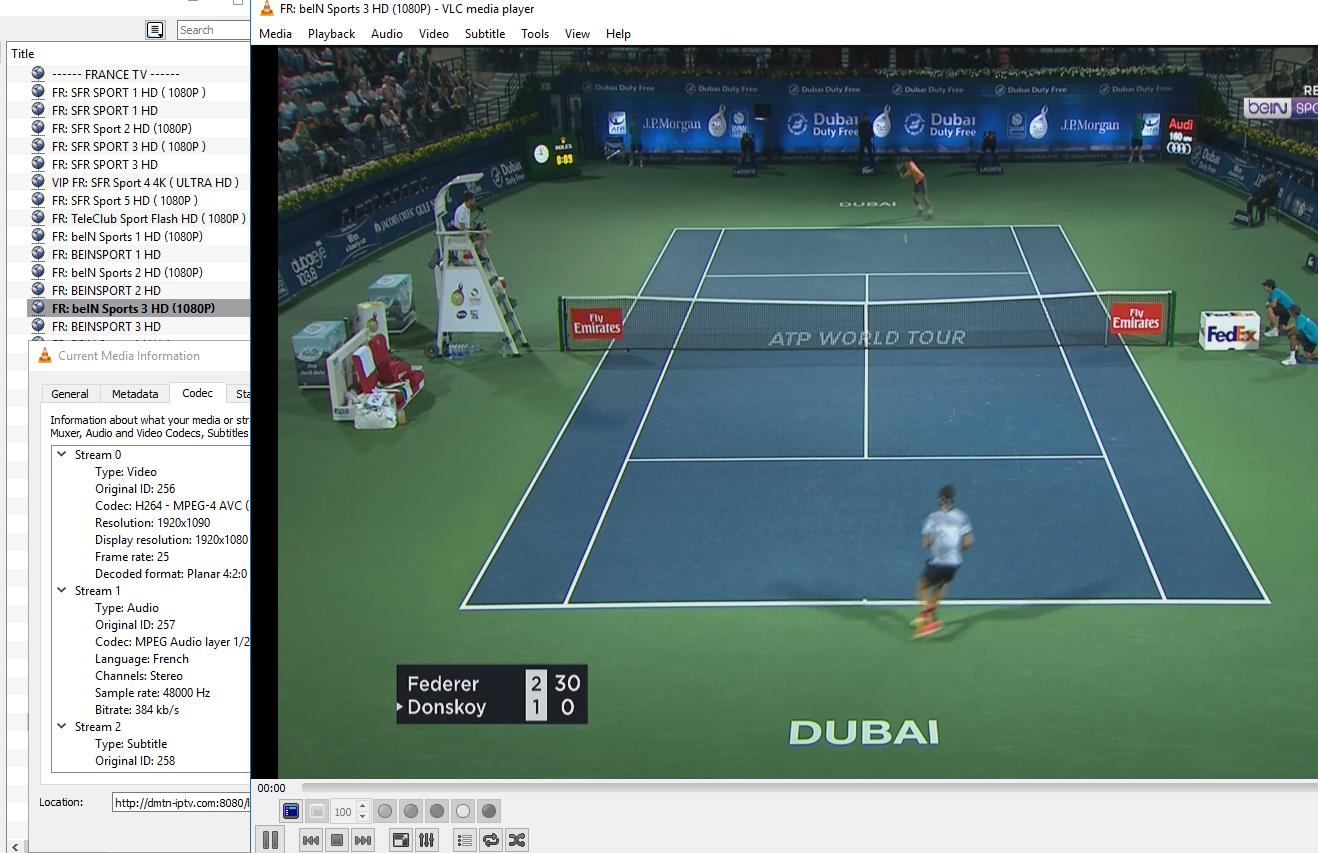Change playlist view mode icon
1318x853 pixels.
[x=155, y=30]
